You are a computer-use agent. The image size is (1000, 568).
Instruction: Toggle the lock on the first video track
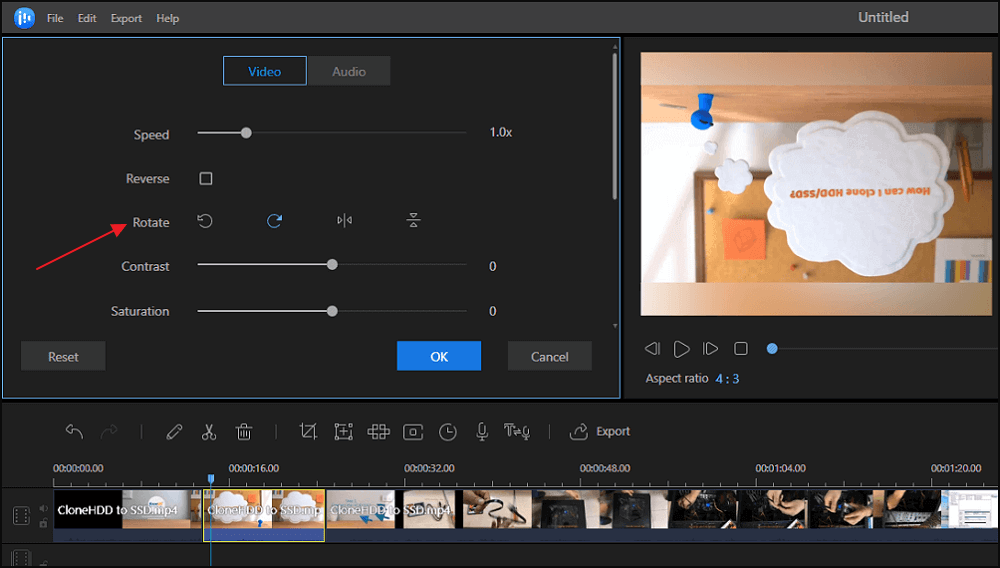click(x=43, y=523)
